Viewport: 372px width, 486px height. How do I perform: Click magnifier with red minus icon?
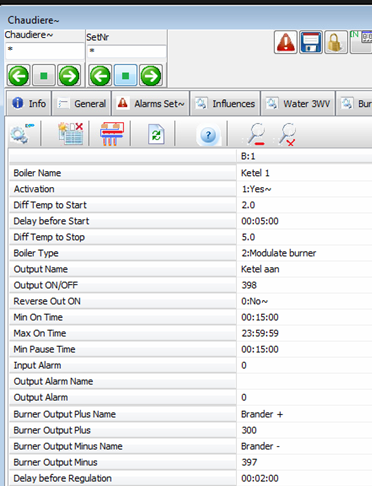click(x=256, y=134)
